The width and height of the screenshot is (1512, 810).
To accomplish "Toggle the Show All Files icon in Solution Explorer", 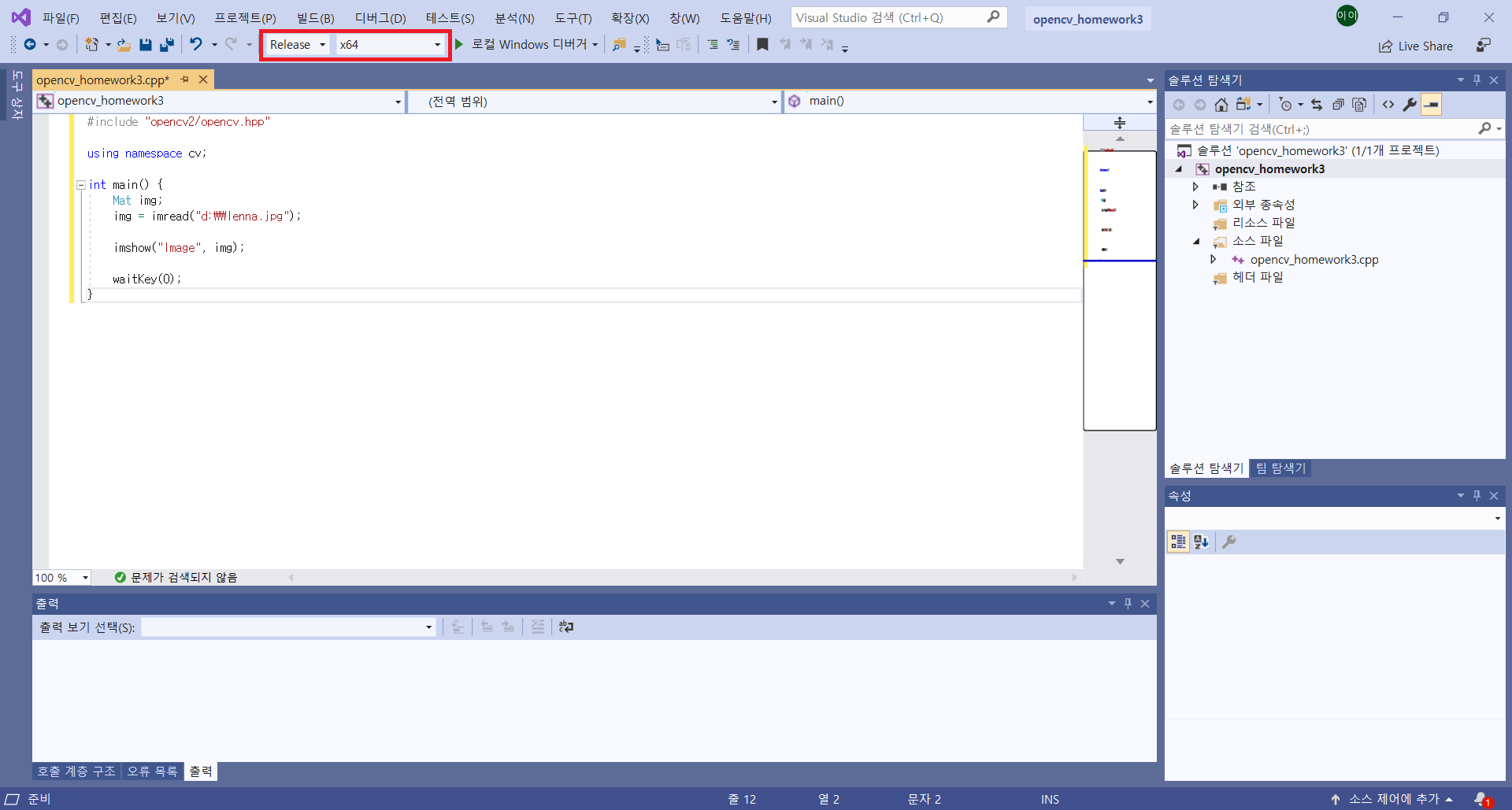I will click(x=1359, y=105).
